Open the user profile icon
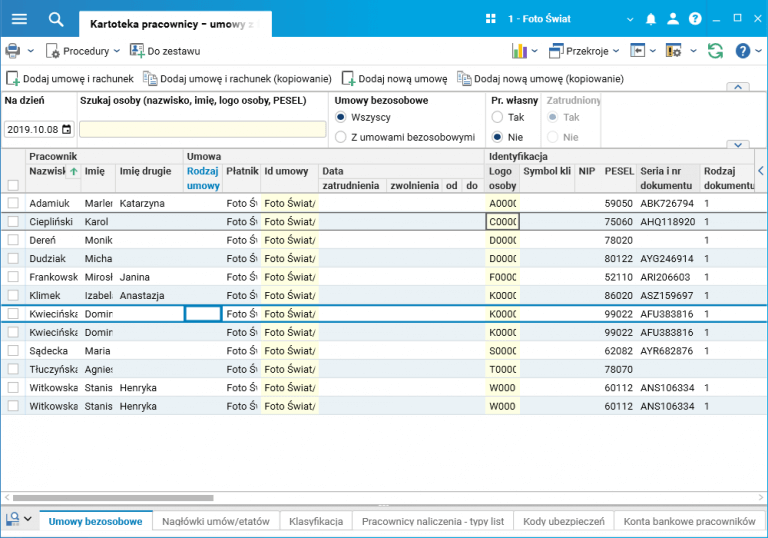This screenshot has height=538, width=768. [x=673, y=19]
